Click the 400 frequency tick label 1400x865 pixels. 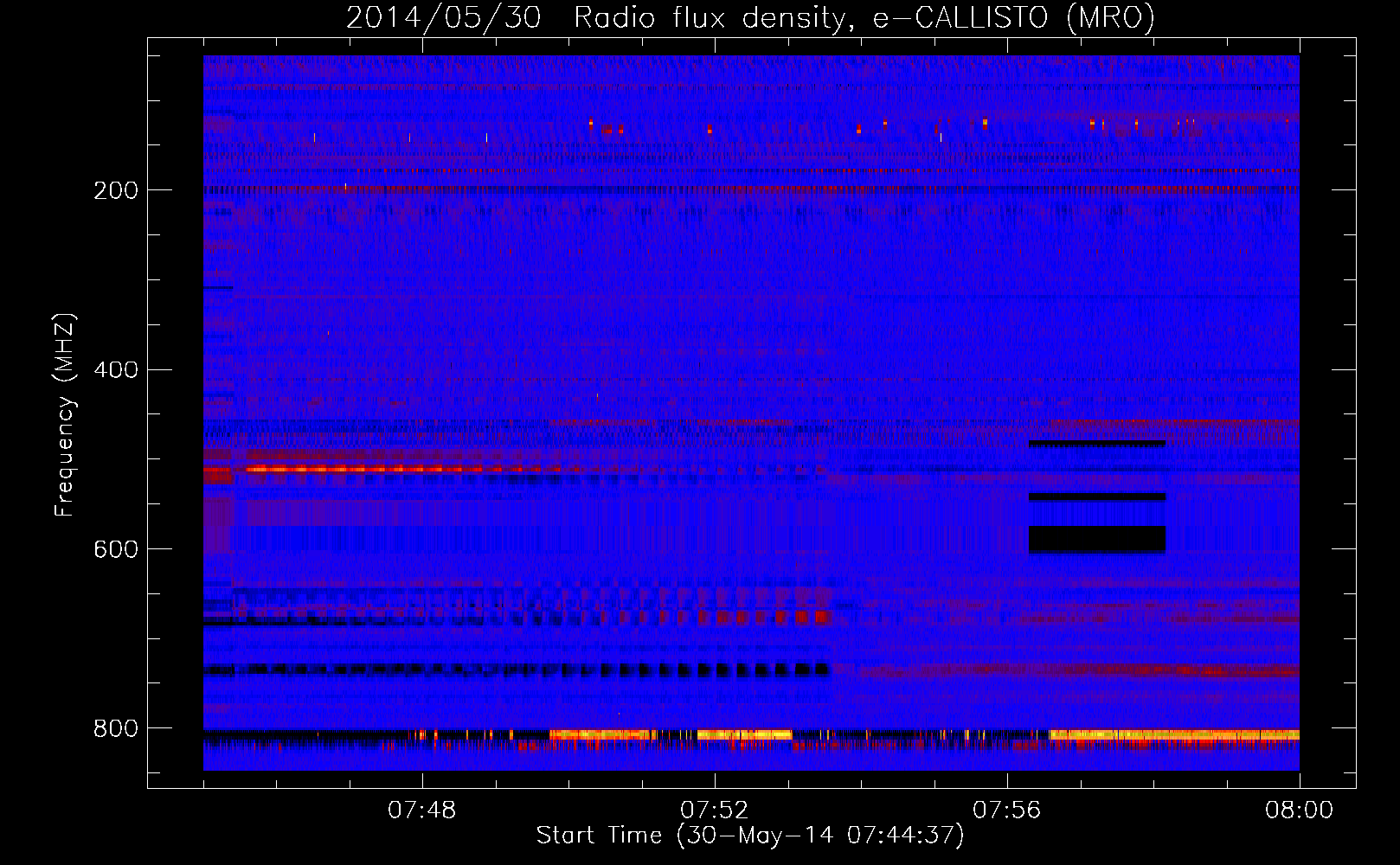coord(115,370)
